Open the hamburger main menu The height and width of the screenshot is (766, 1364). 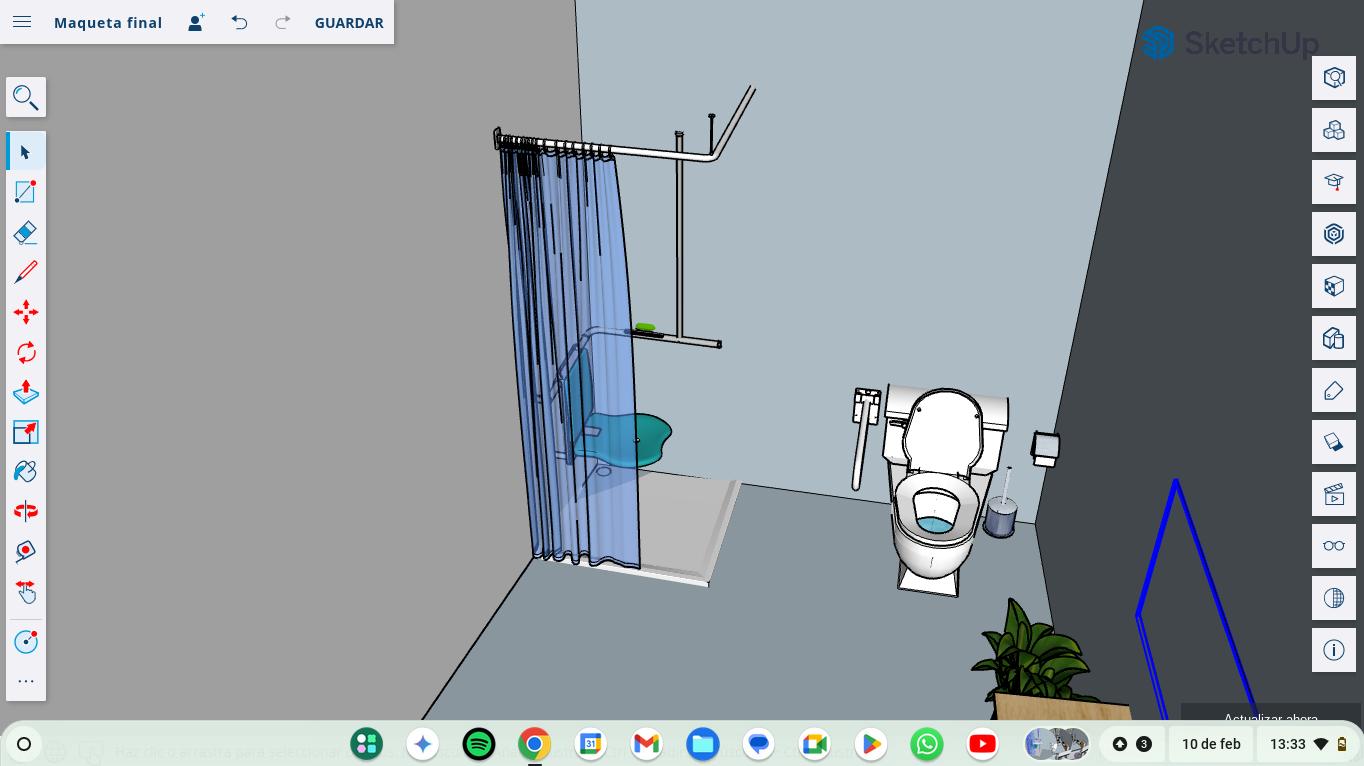pyautogui.click(x=22, y=22)
